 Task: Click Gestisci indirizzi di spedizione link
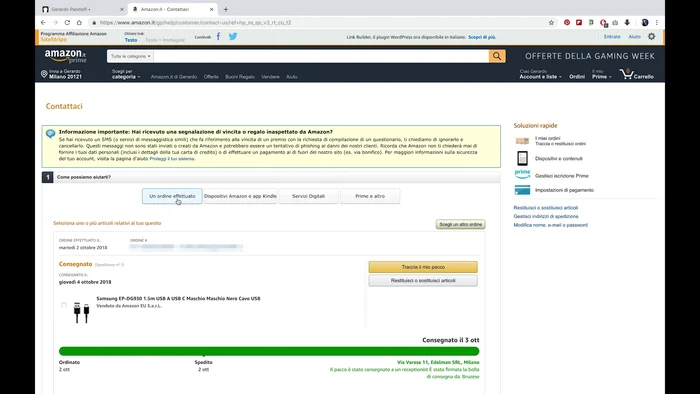point(546,216)
